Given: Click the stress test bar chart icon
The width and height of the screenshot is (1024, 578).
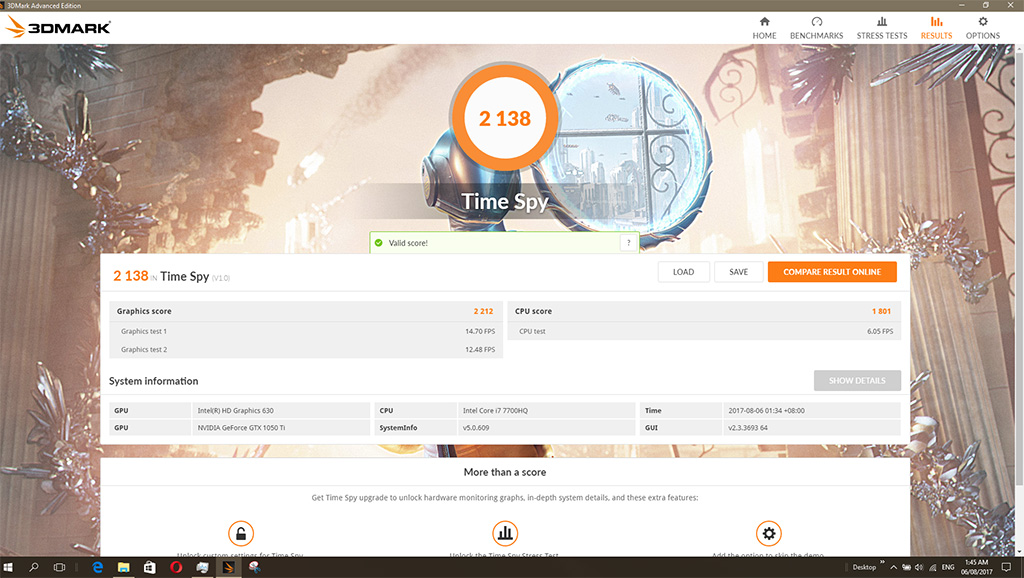Looking at the screenshot, I should 505,534.
